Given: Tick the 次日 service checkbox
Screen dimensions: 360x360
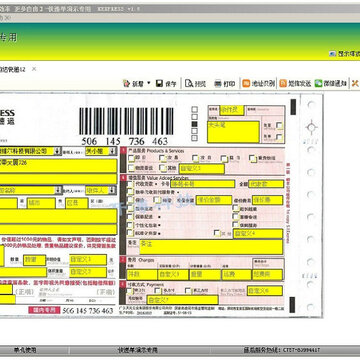Looking at the screenshot, I should pos(196,158).
